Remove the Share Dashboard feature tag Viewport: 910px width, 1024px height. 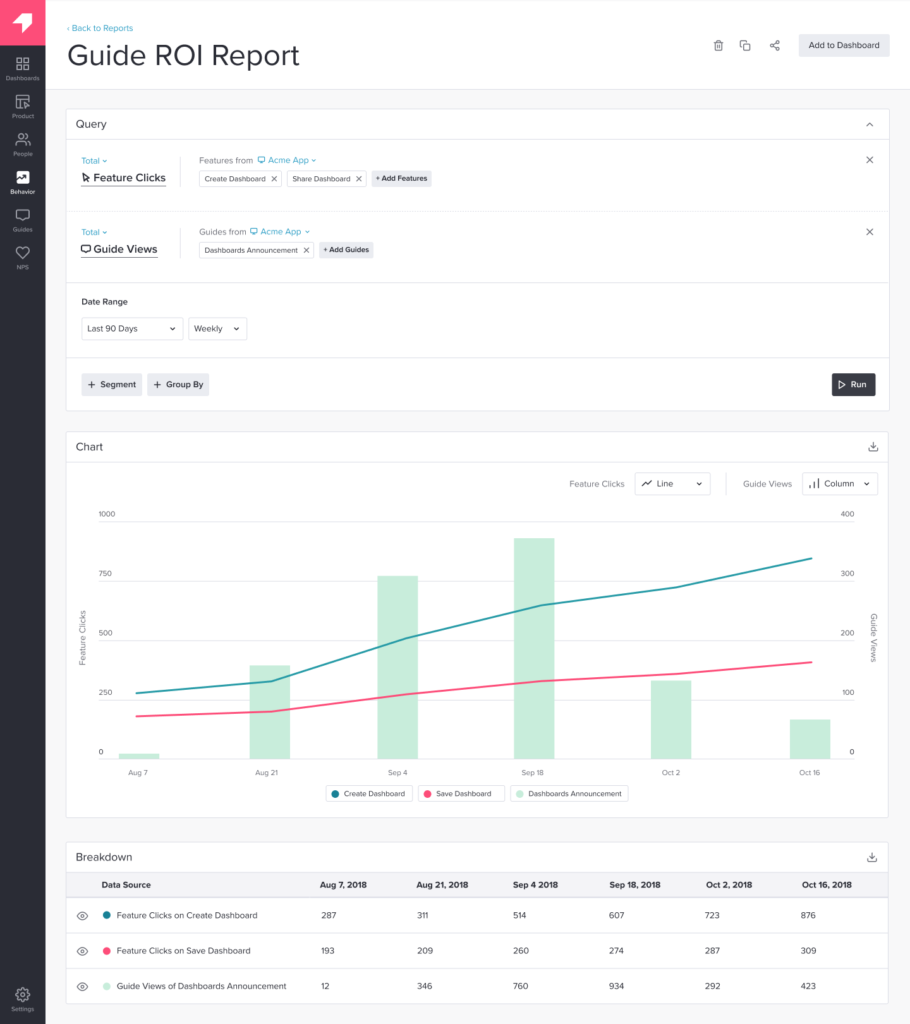[359, 179]
